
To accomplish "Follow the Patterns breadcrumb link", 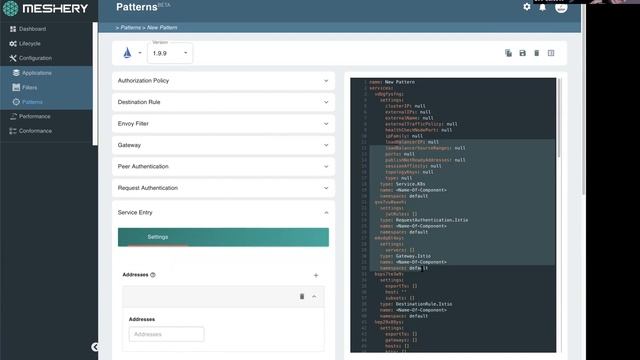I will point(130,28).
